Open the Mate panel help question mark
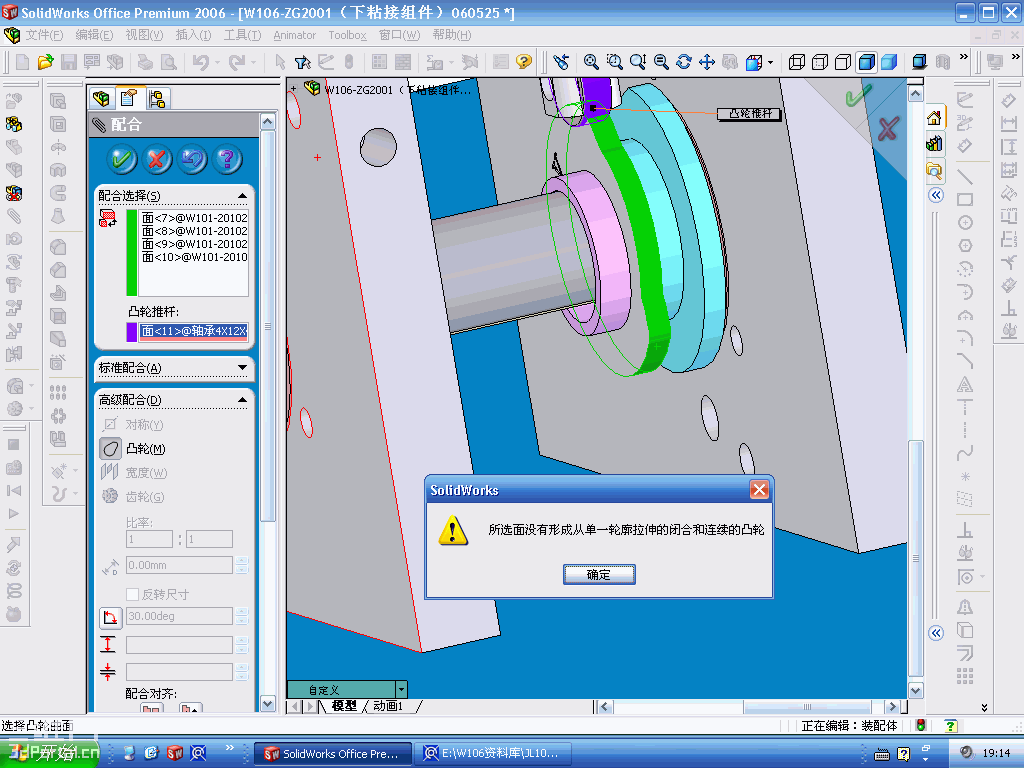 (x=227, y=159)
